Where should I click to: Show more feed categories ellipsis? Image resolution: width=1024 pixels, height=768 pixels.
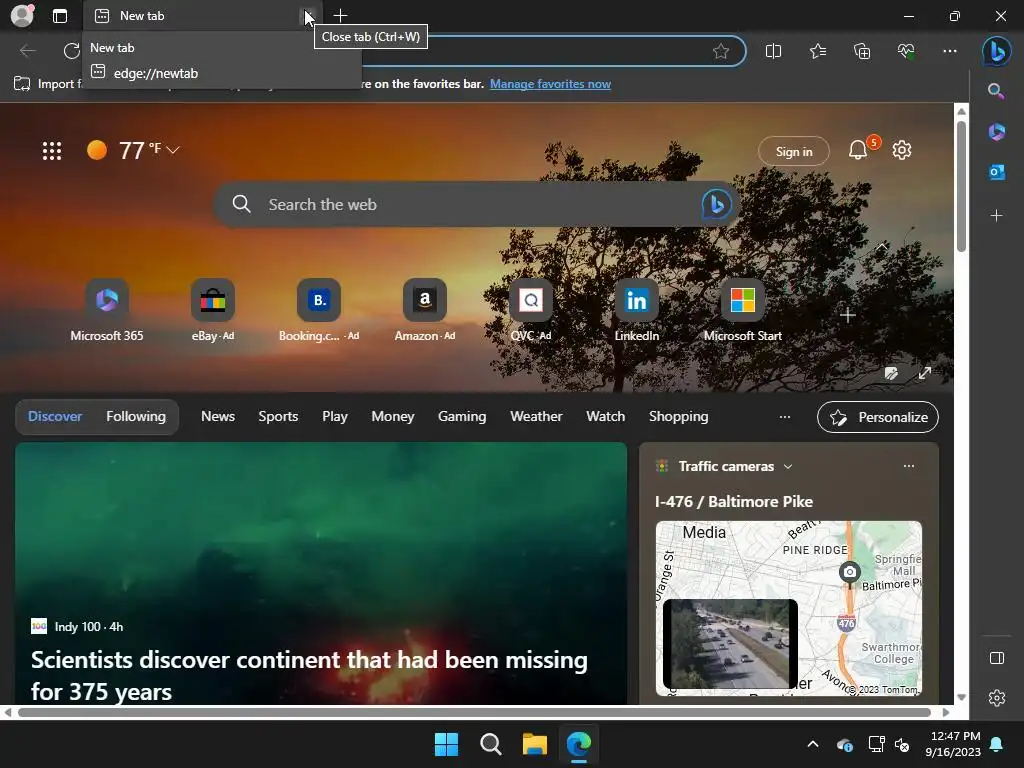point(785,417)
